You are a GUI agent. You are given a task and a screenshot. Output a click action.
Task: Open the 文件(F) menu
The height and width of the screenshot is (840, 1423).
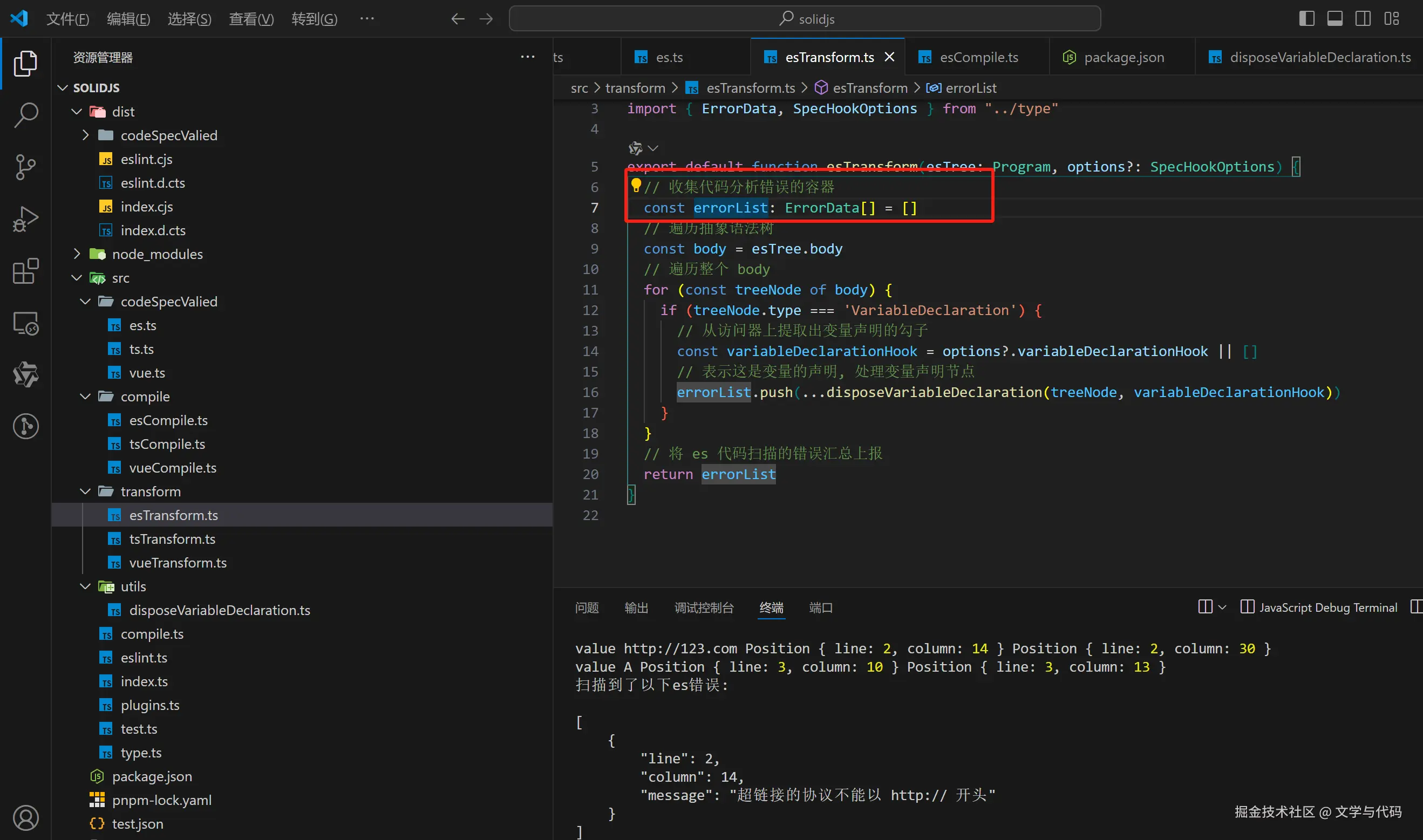pyautogui.click(x=67, y=19)
